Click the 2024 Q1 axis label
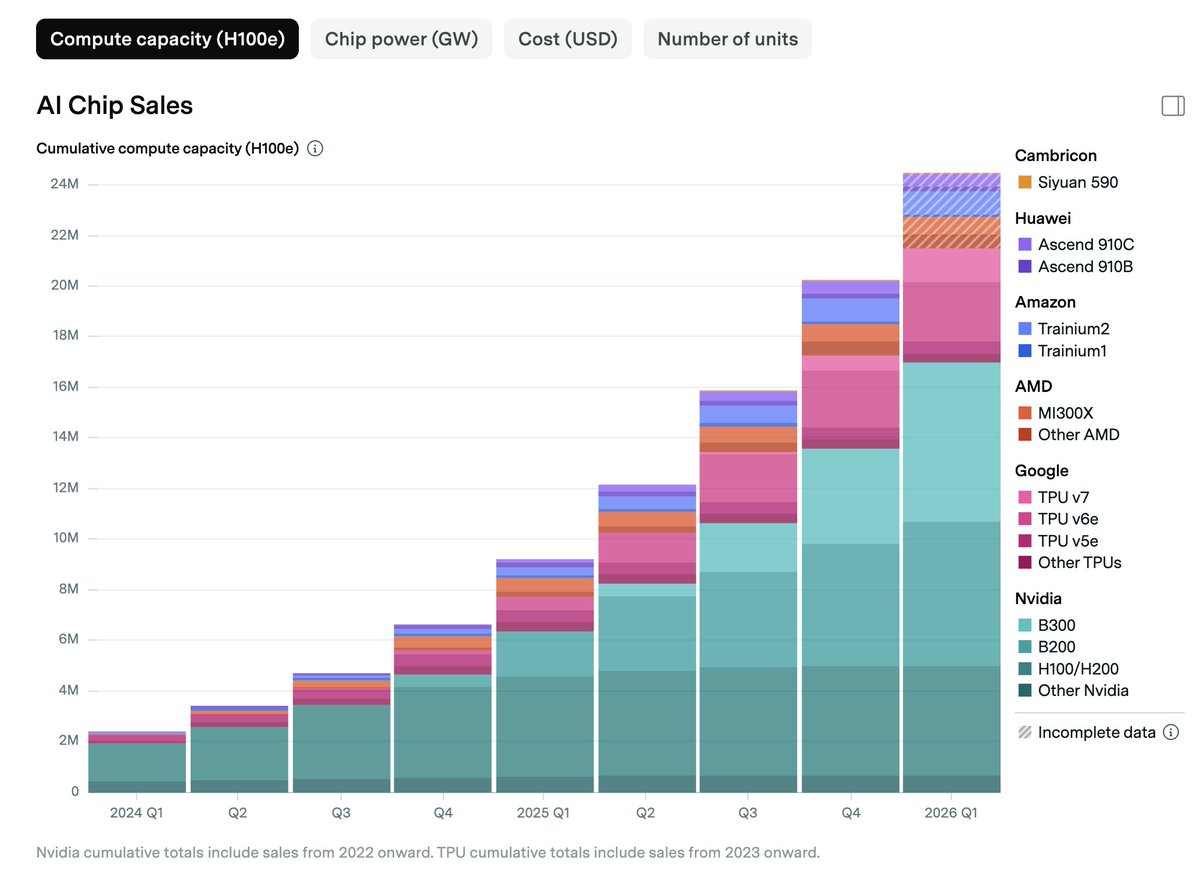The height and width of the screenshot is (871, 1200). pyautogui.click(x=136, y=813)
